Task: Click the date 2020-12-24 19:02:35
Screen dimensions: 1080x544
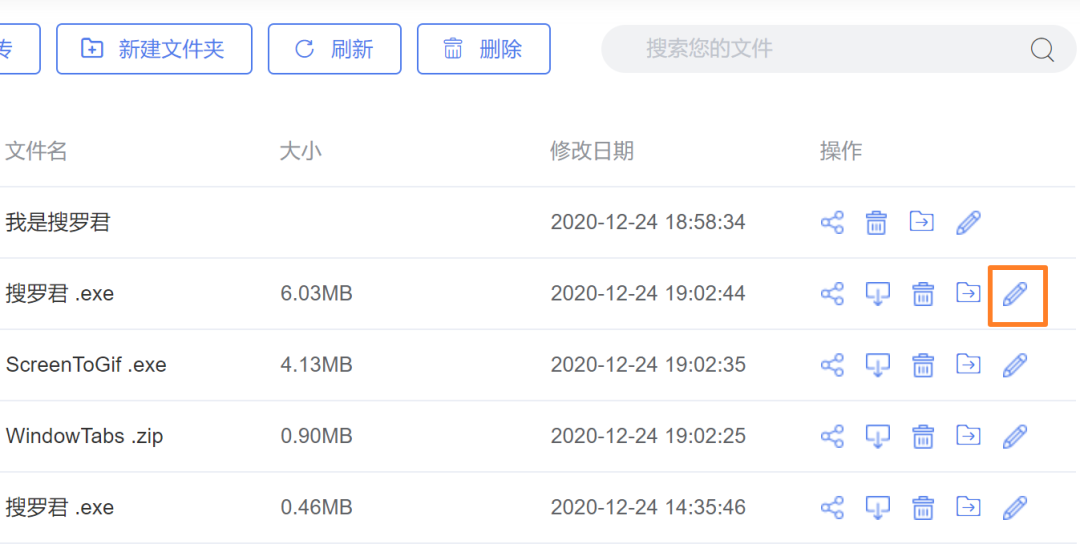Action: click(x=647, y=365)
